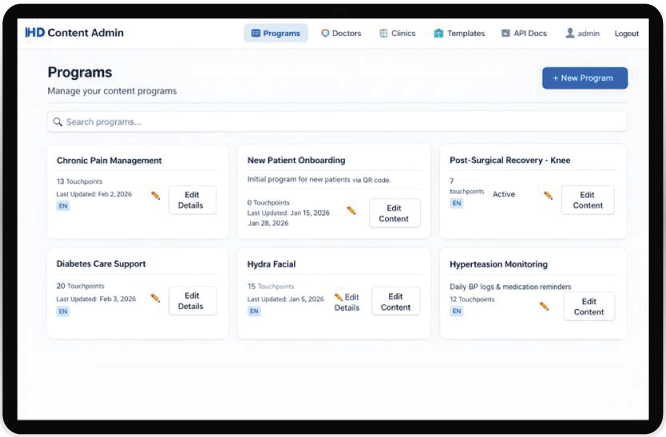Click pencil icon on Hypertension Monitoring card
Screen dimensions: 666x437
point(544,306)
